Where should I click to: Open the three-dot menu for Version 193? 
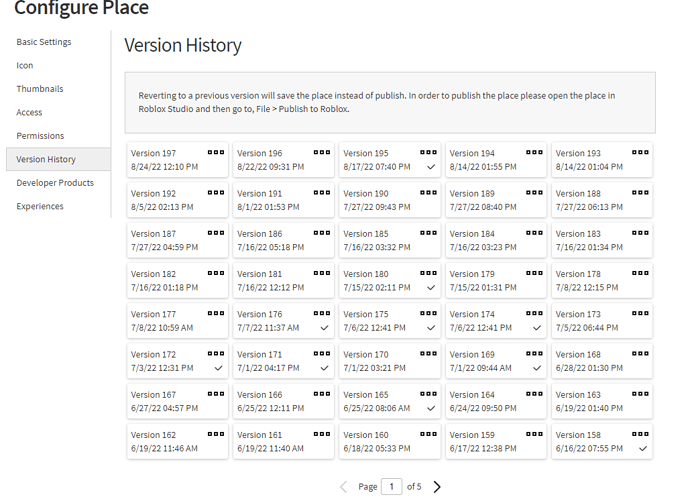(x=640, y=152)
